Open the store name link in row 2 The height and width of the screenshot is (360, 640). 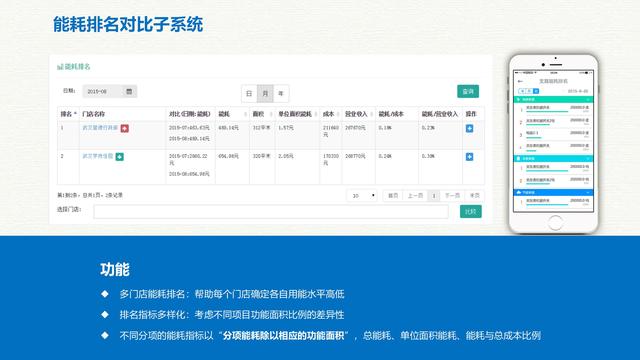pos(98,156)
